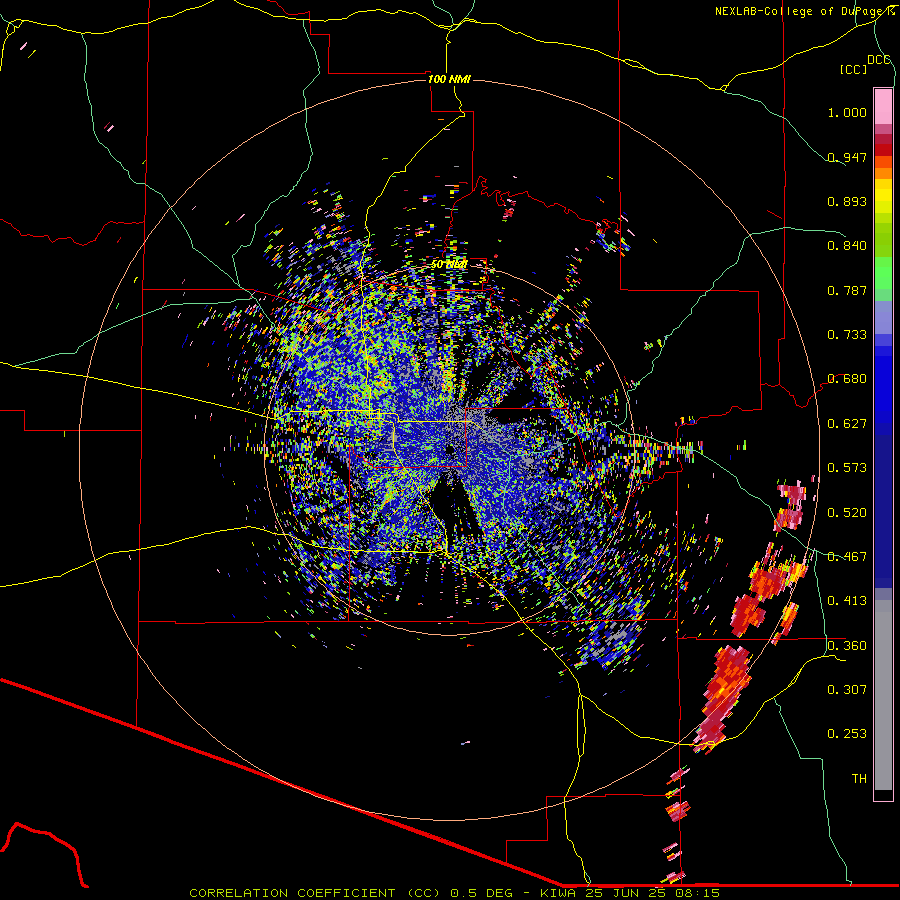Click the KIWA radar site identifier
Viewport: 900px width, 900px height.
click(557, 893)
